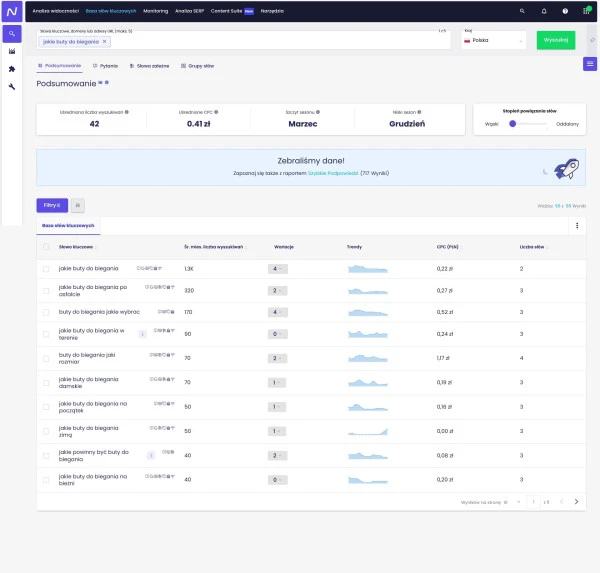Viewport: 600px width, 573px height.
Task: Open the results per page dropdown
Action: [487, 501]
